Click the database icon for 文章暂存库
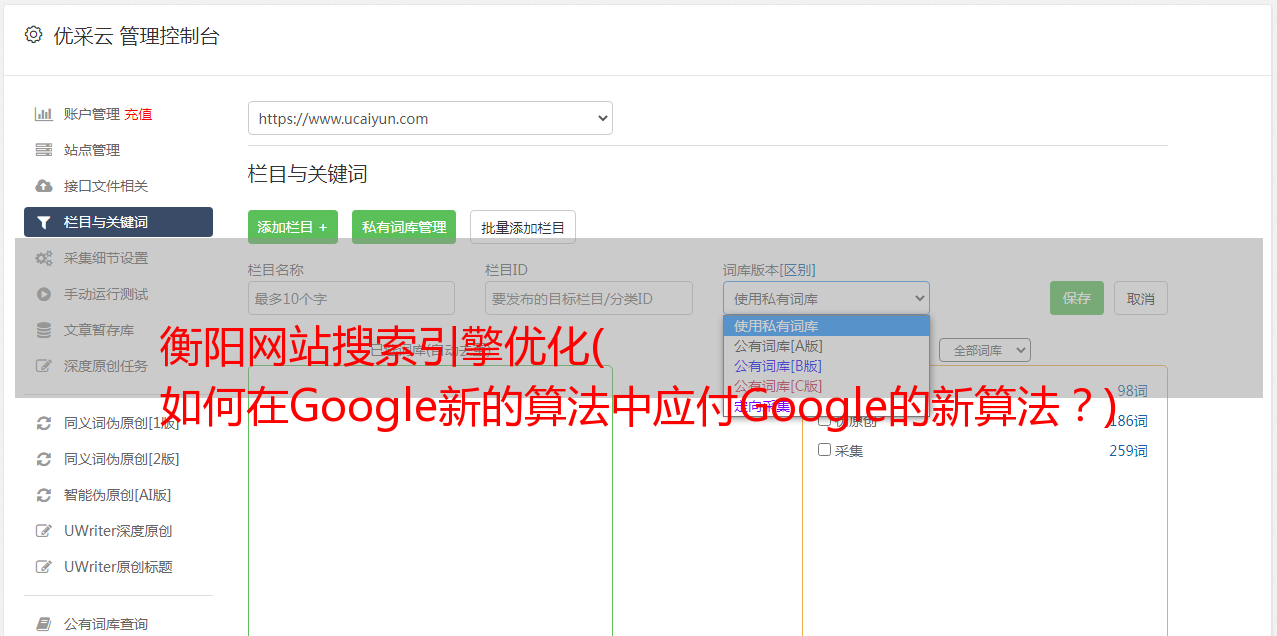1277x636 pixels. tap(44, 330)
